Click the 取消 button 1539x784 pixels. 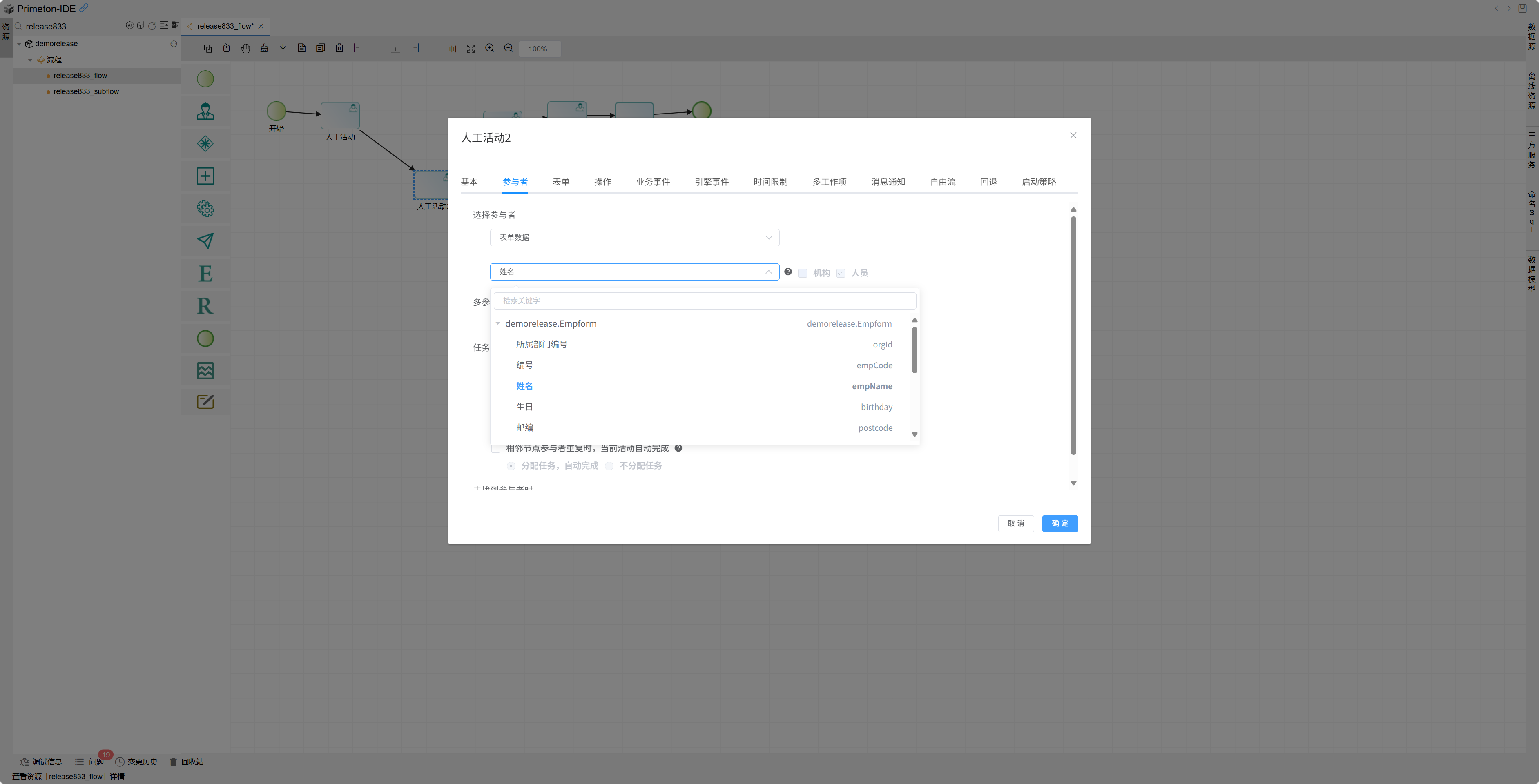[1016, 523]
